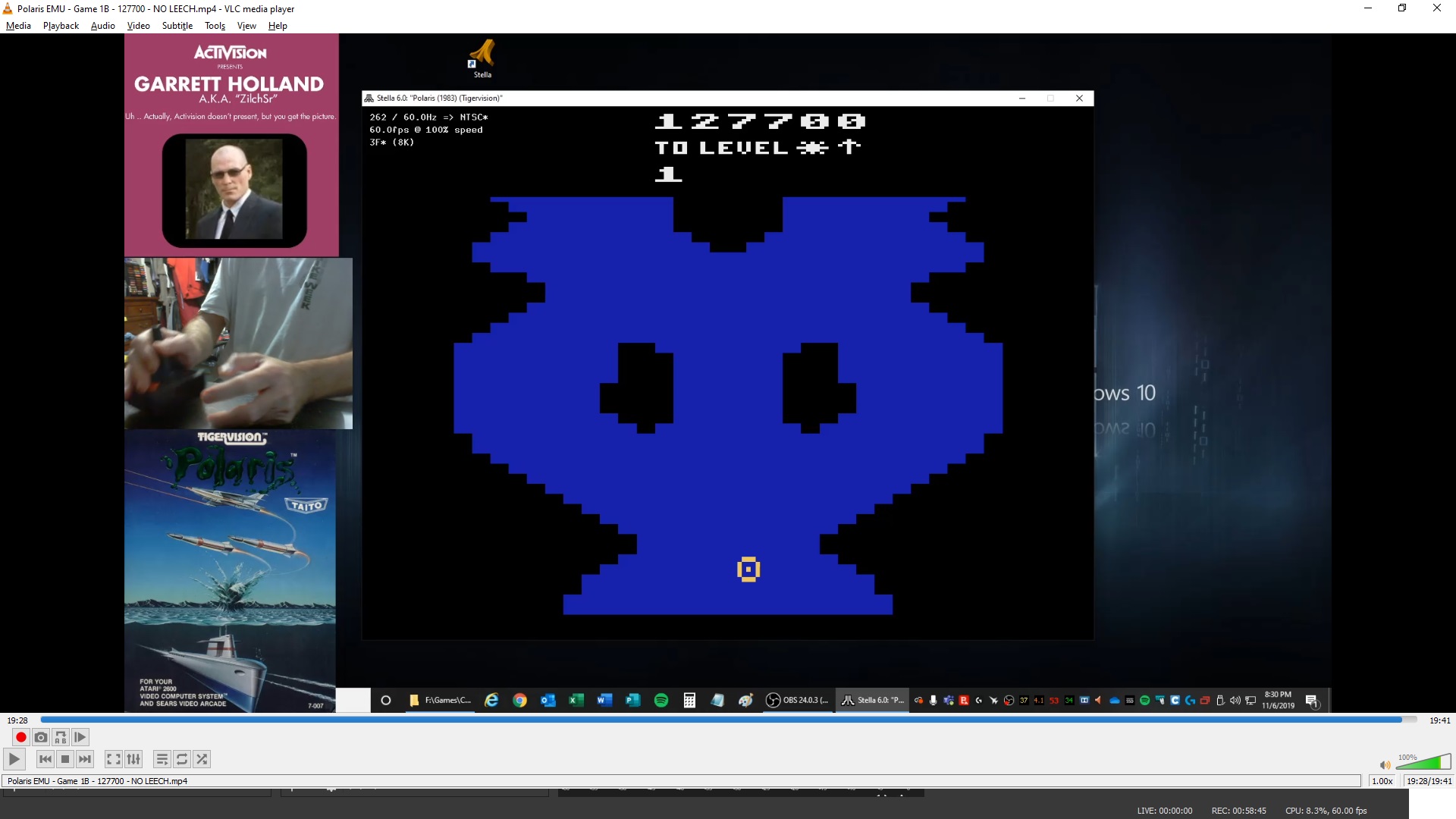
Task: Click the Internet Explorer taskbar icon
Action: [491, 700]
